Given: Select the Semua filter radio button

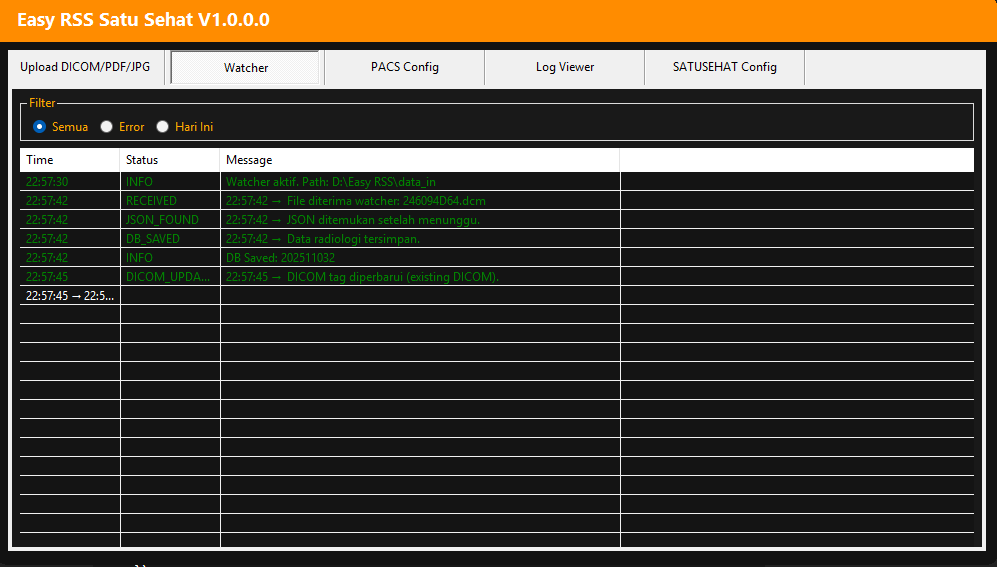Looking at the screenshot, I should tap(40, 127).
